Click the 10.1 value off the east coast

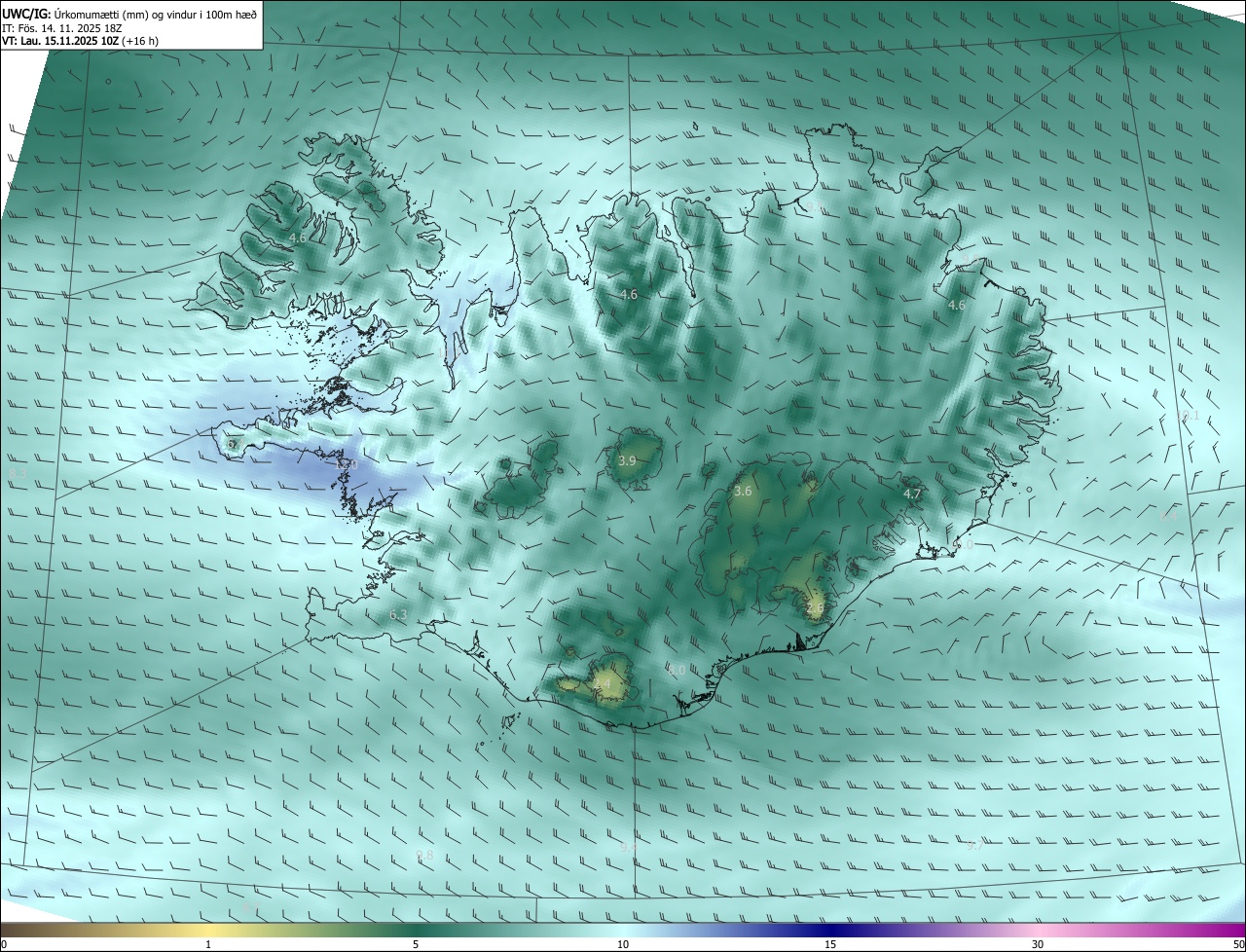coord(1189,416)
